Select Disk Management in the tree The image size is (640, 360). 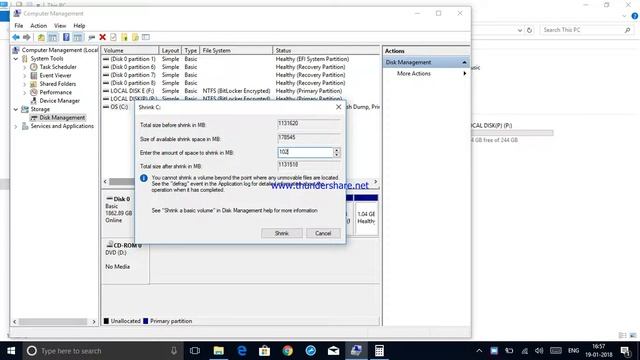pyautogui.click(x=62, y=118)
